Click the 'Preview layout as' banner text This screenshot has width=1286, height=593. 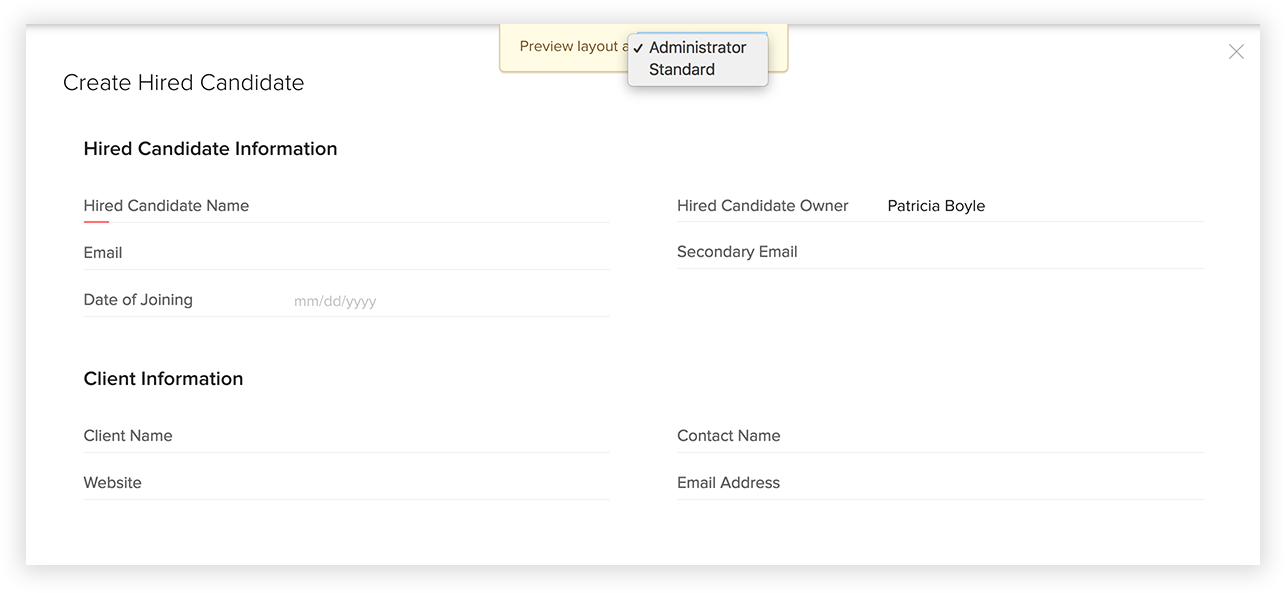click(568, 47)
